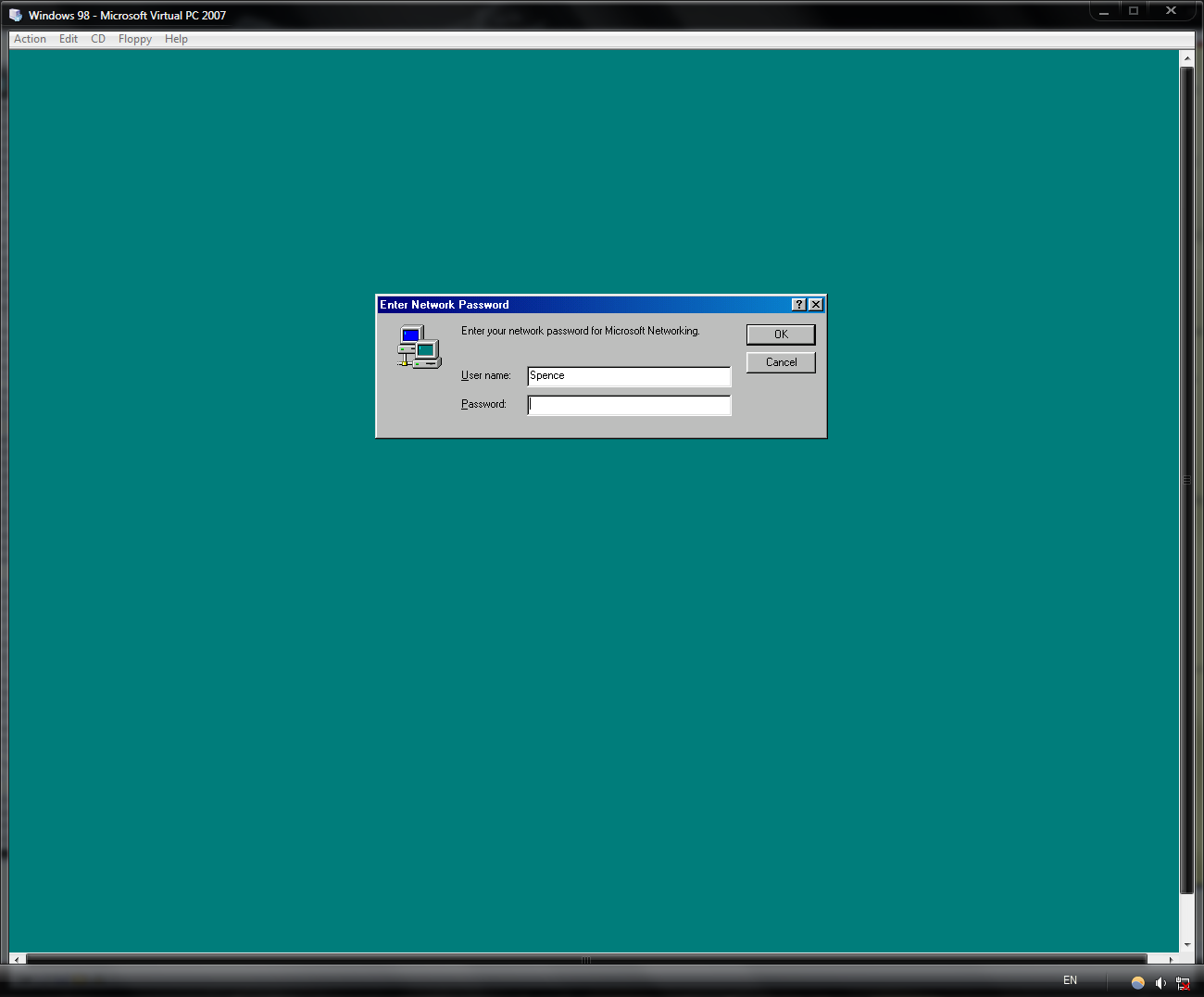Click the Cancel button
This screenshot has height=997, width=1204.
click(x=781, y=362)
